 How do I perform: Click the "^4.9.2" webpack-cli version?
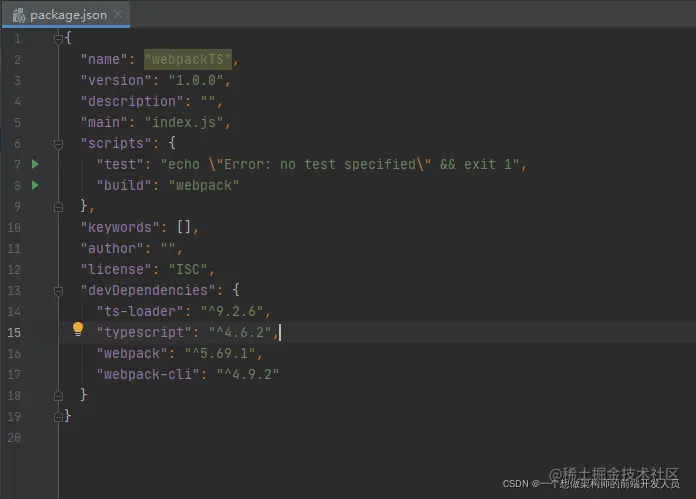(x=248, y=374)
